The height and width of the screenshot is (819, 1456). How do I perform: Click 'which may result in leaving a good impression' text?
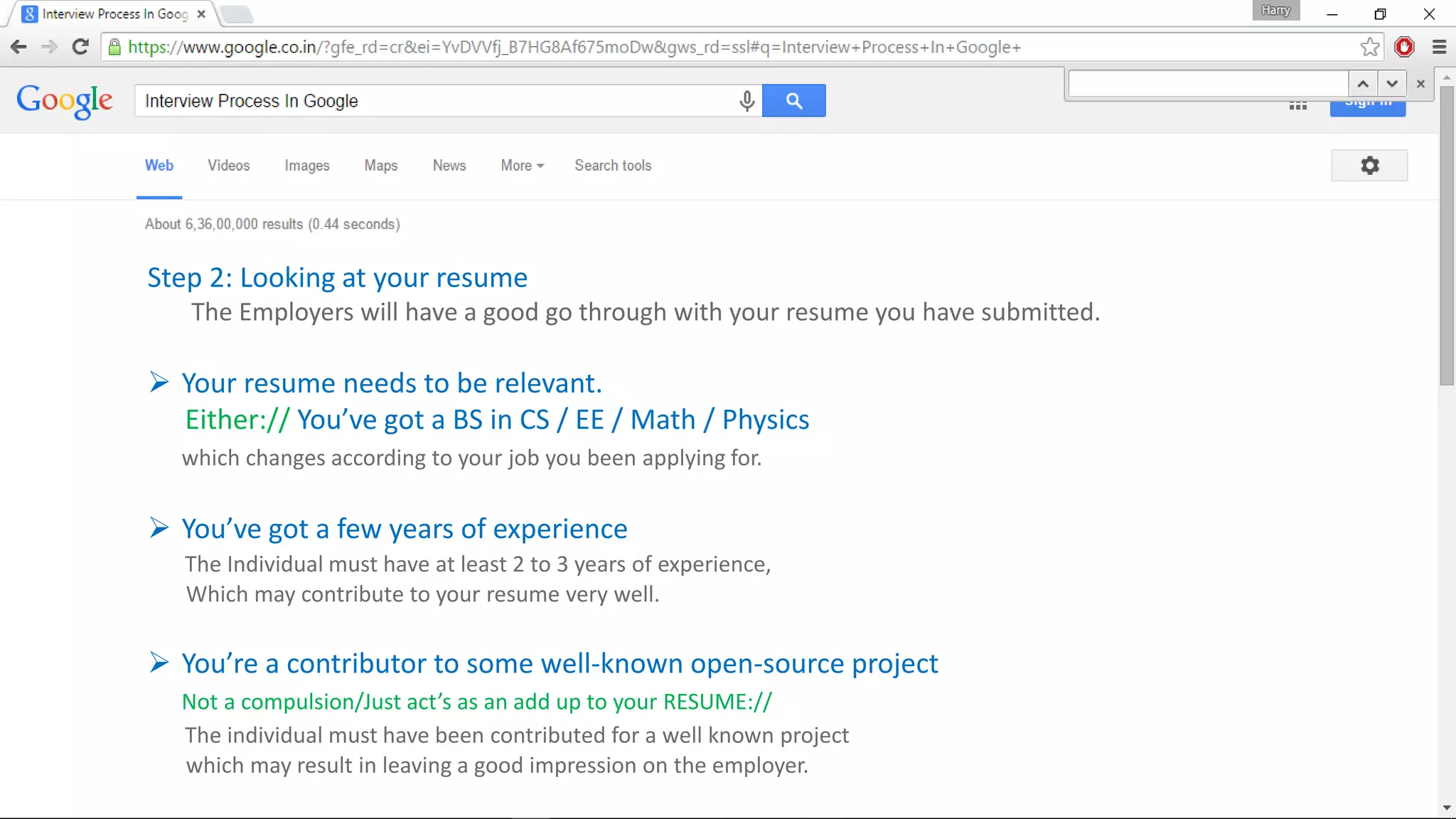[x=498, y=765]
